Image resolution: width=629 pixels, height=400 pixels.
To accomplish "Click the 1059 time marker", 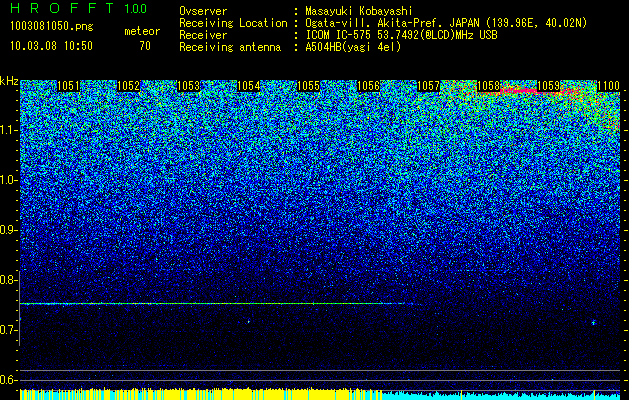I will coord(548,86).
